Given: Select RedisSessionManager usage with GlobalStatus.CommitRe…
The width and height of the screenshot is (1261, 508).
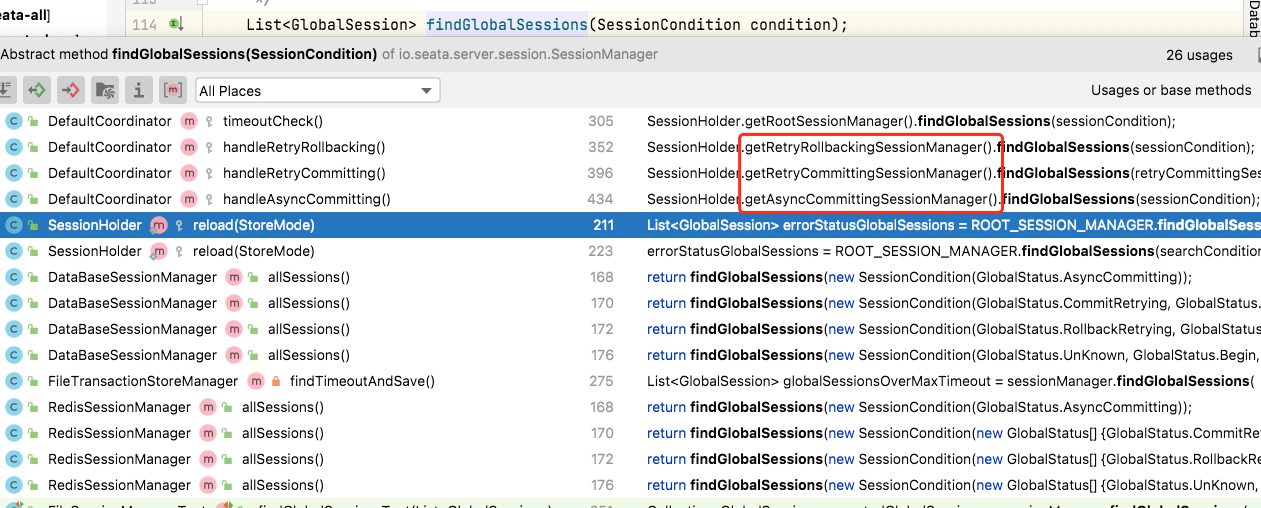Looking at the screenshot, I should click(x=630, y=433).
